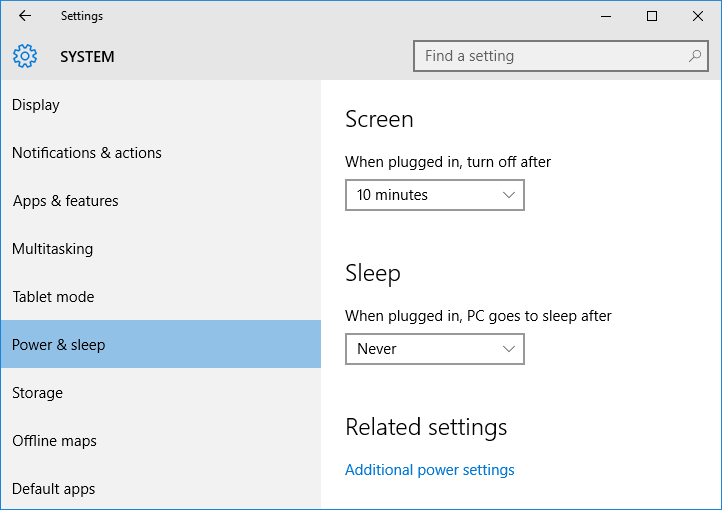Image resolution: width=722 pixels, height=510 pixels.
Task: Maximize the Settings window
Action: (652, 16)
